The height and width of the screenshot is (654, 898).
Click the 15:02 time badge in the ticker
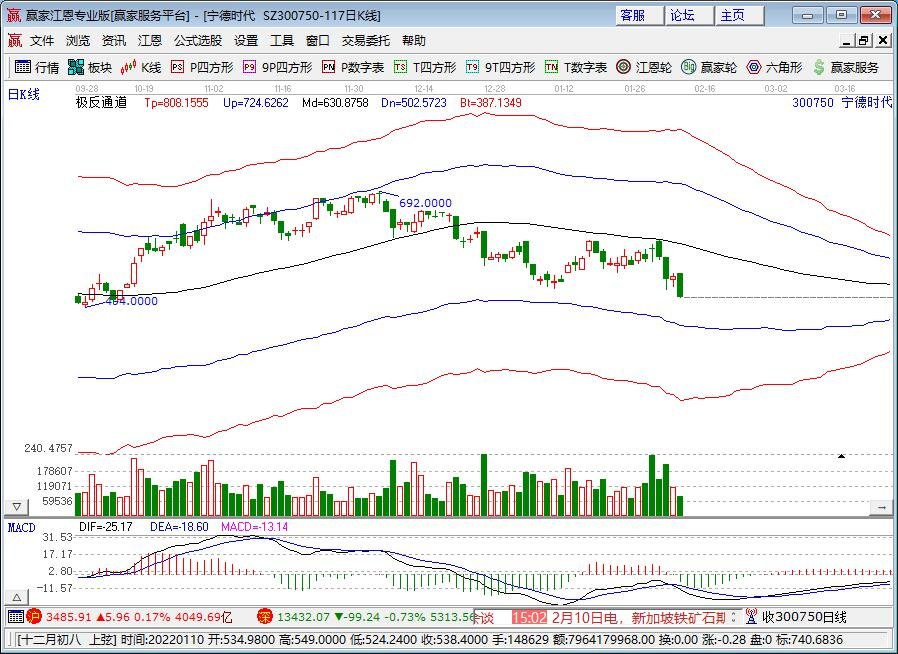tap(529, 617)
